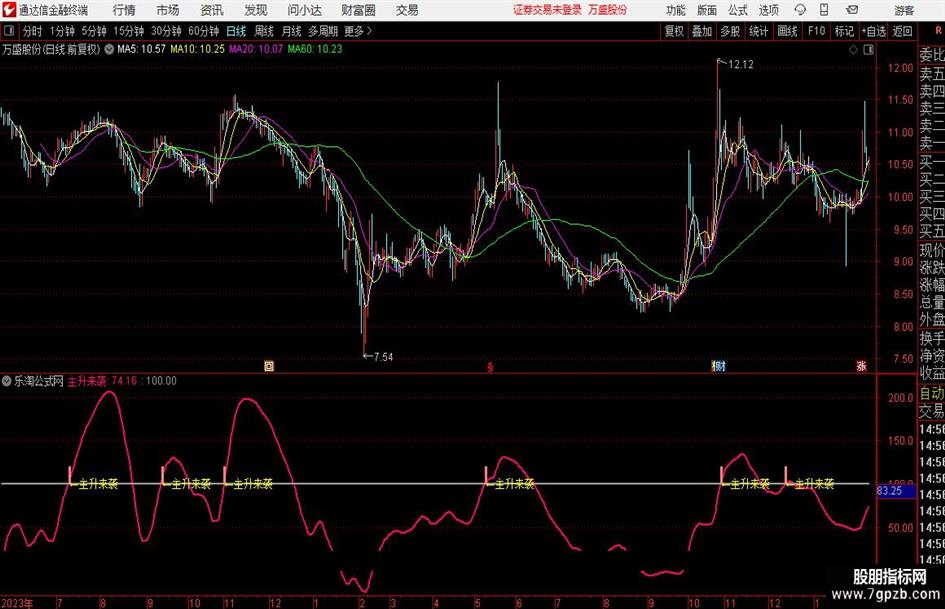Click the red S marker at chart bottom
945x609 pixels.
tap(491, 367)
